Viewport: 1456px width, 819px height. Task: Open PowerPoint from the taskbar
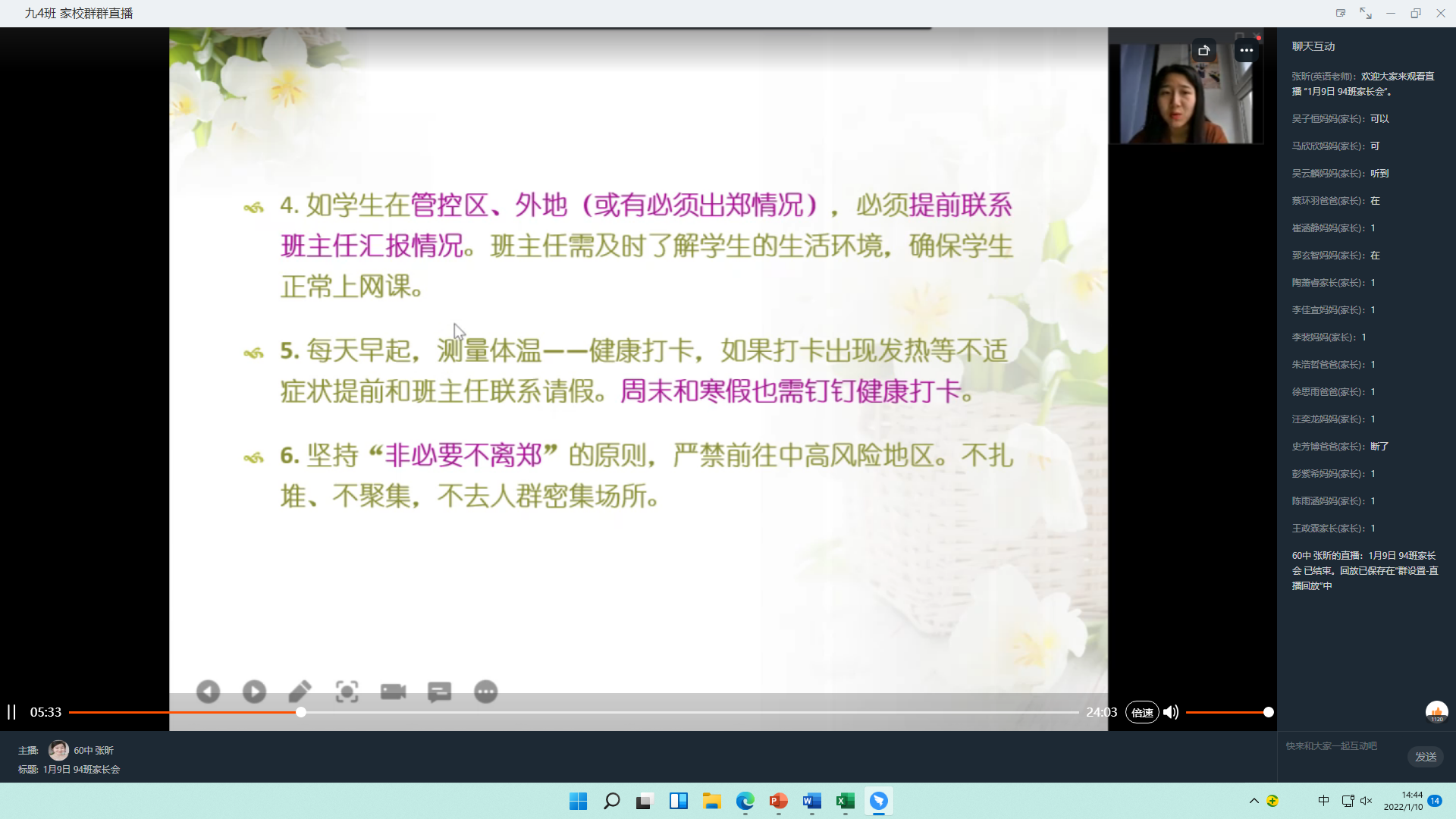pos(778,801)
